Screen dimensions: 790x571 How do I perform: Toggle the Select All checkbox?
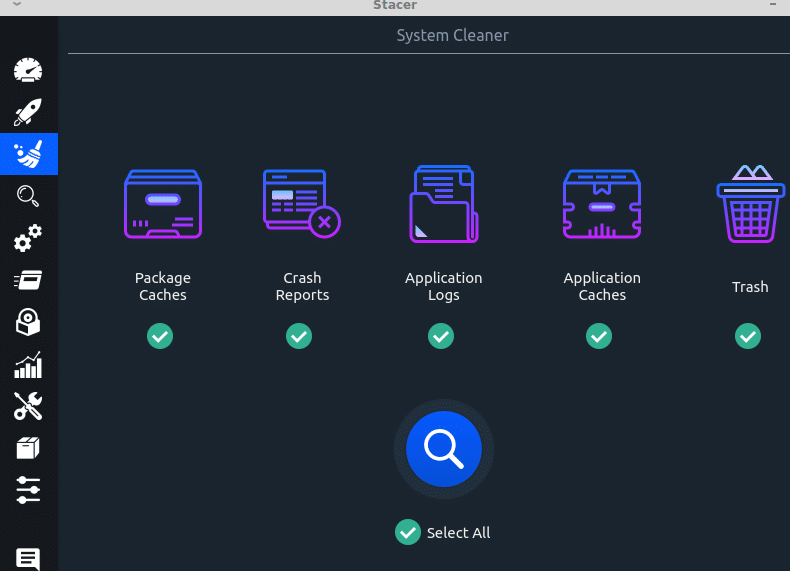(x=408, y=532)
